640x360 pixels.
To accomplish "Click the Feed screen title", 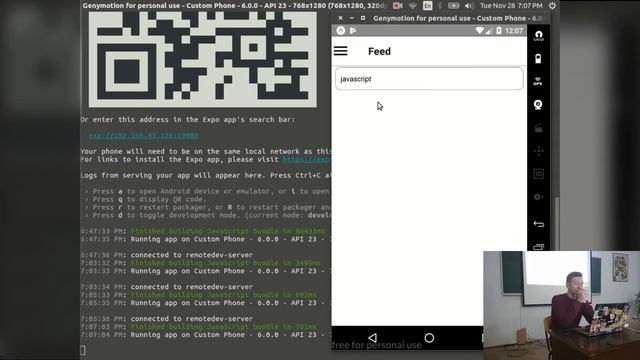I will tap(379, 51).
